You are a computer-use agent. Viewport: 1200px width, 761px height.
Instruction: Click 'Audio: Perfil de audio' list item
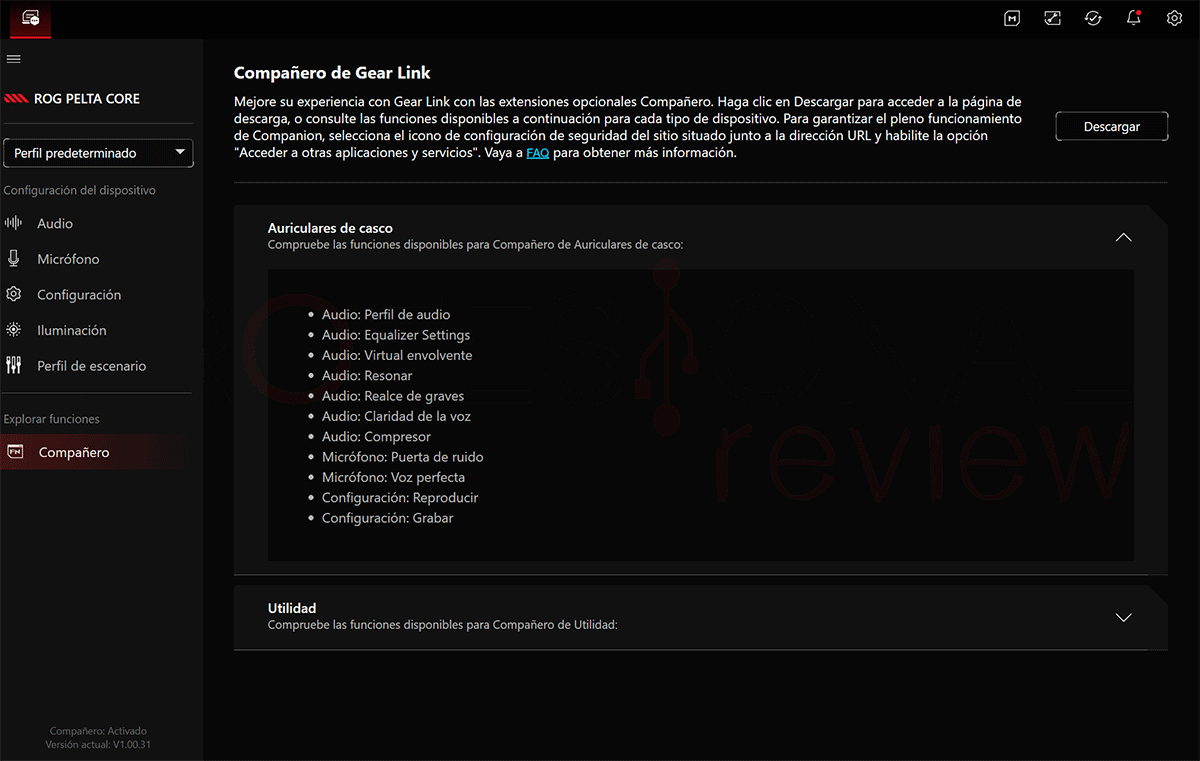(386, 315)
